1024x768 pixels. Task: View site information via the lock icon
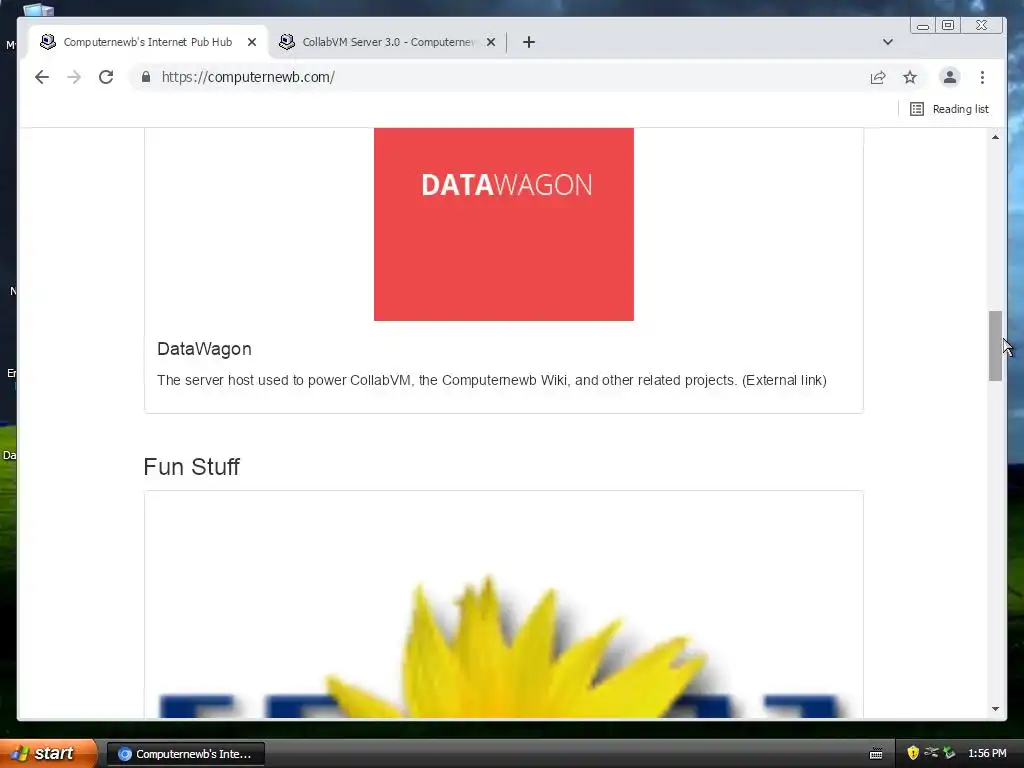pos(146,77)
